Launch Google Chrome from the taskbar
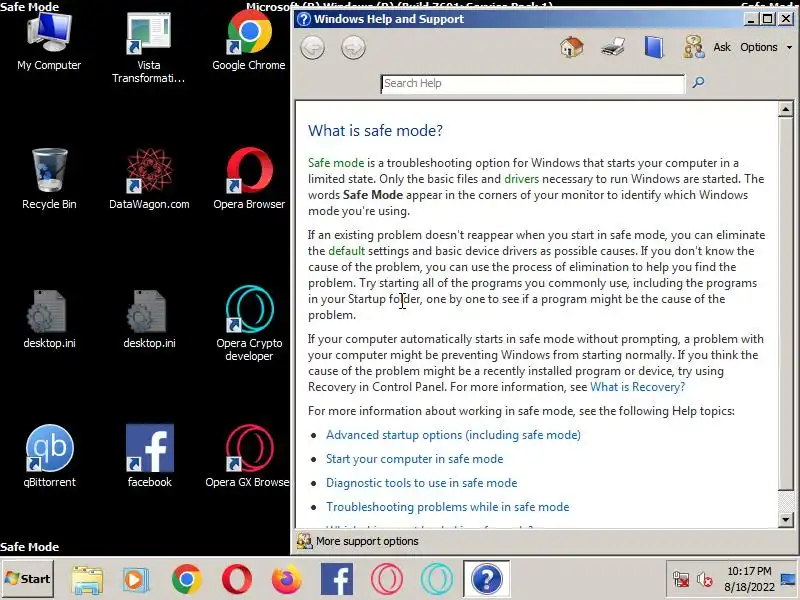The image size is (800, 600). [x=187, y=580]
